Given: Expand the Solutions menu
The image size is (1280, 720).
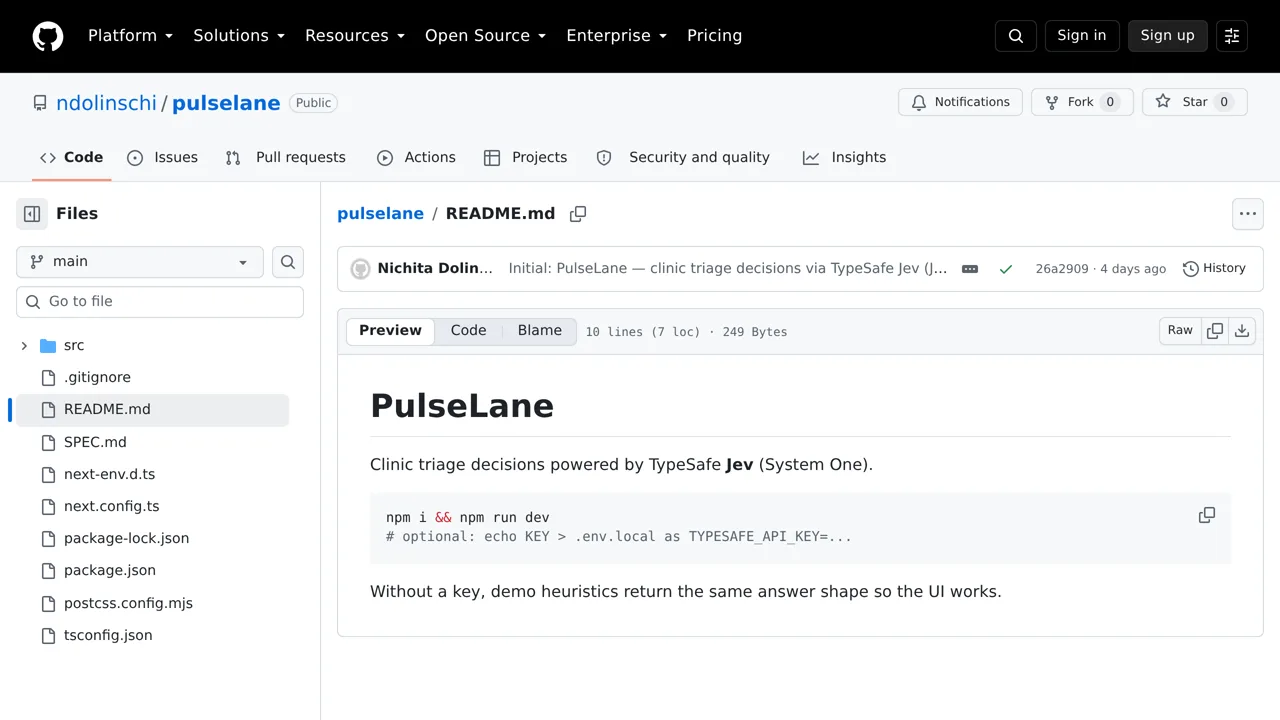Looking at the screenshot, I should (x=239, y=36).
